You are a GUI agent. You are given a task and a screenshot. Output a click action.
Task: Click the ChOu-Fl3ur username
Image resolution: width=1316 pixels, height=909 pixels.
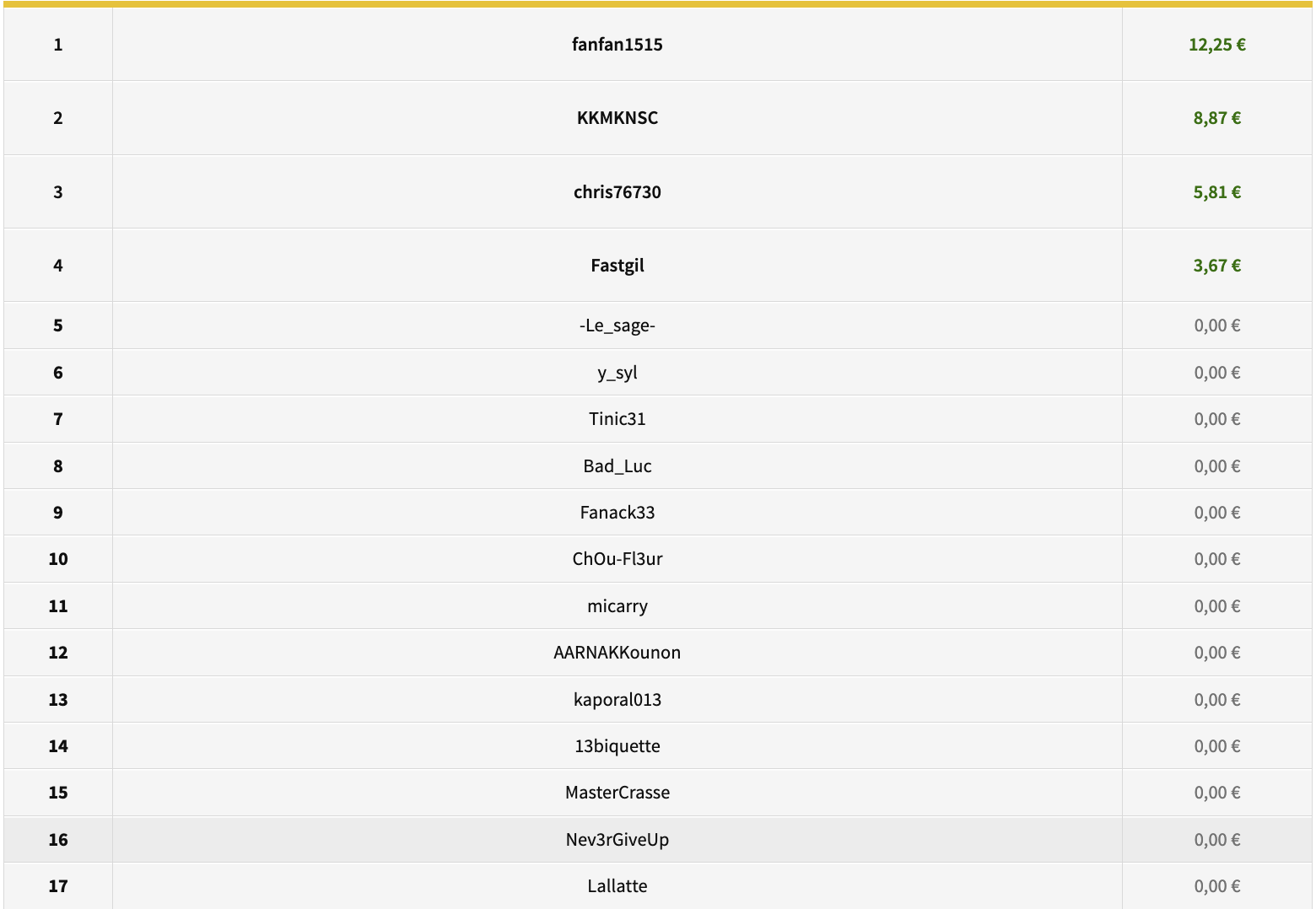tap(617, 559)
